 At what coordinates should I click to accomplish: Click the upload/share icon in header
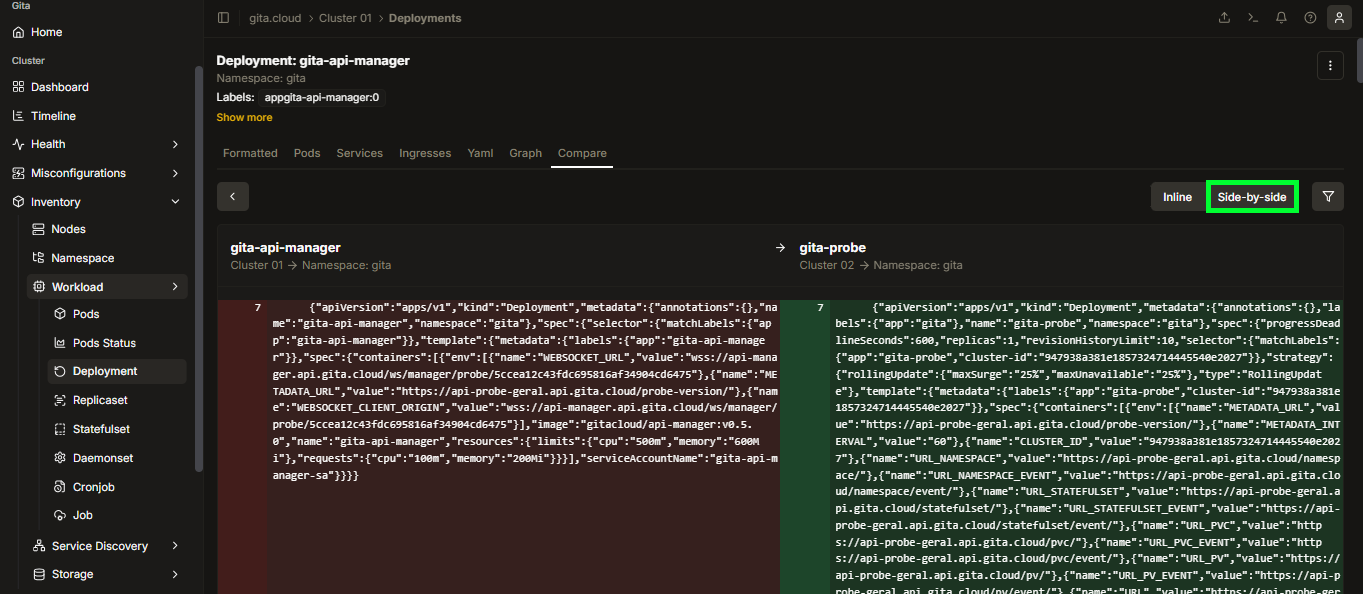pos(1225,18)
